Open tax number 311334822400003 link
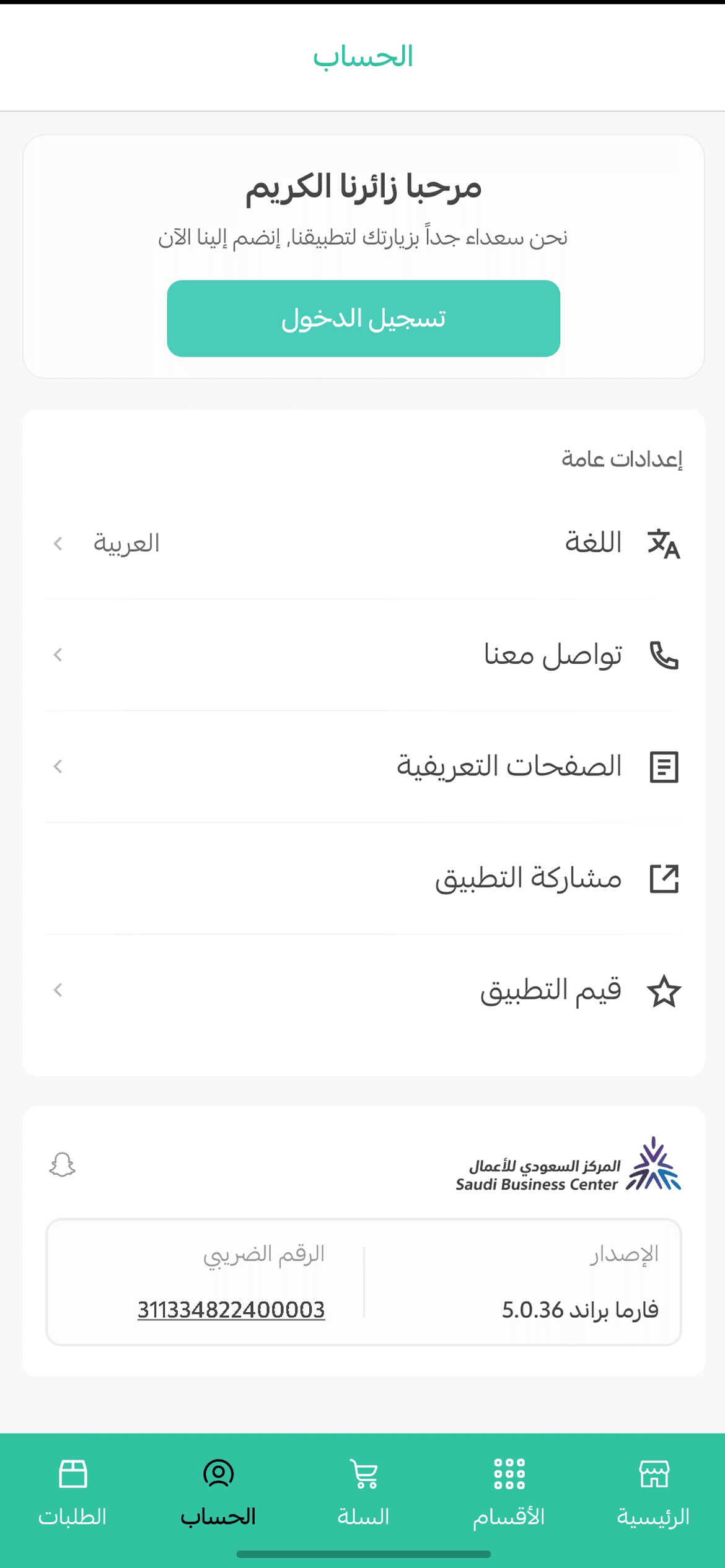The width and height of the screenshot is (725, 1568). click(x=231, y=1310)
